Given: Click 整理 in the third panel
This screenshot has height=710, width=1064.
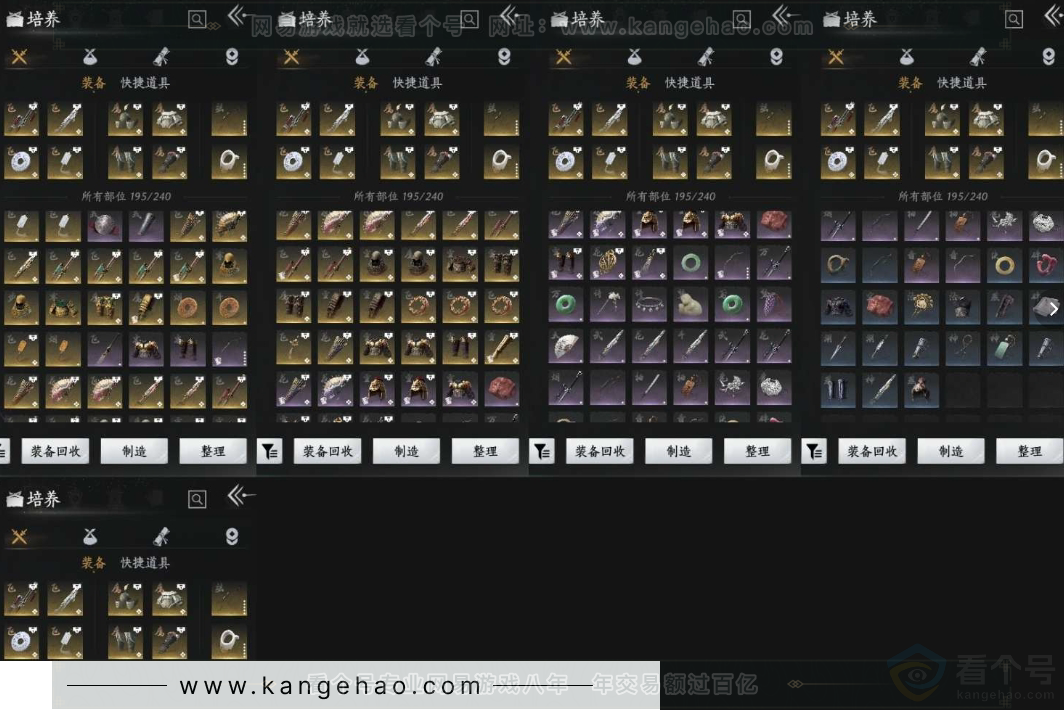Looking at the screenshot, I should pyautogui.click(x=757, y=451).
